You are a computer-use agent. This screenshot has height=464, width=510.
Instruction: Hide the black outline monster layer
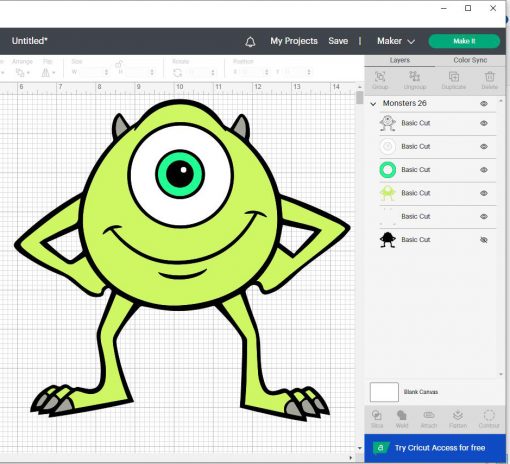pos(484,123)
